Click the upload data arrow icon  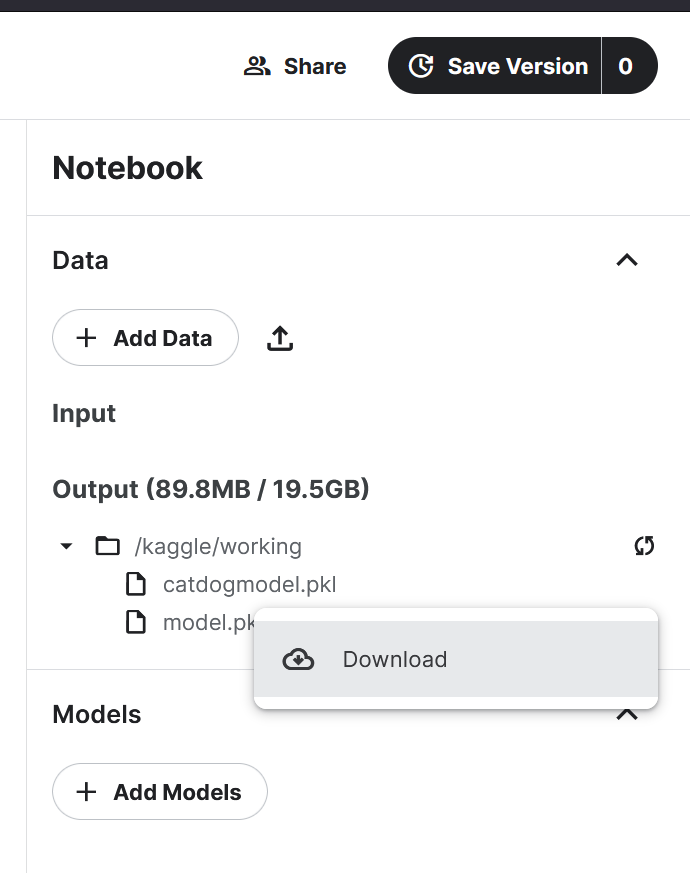point(280,338)
